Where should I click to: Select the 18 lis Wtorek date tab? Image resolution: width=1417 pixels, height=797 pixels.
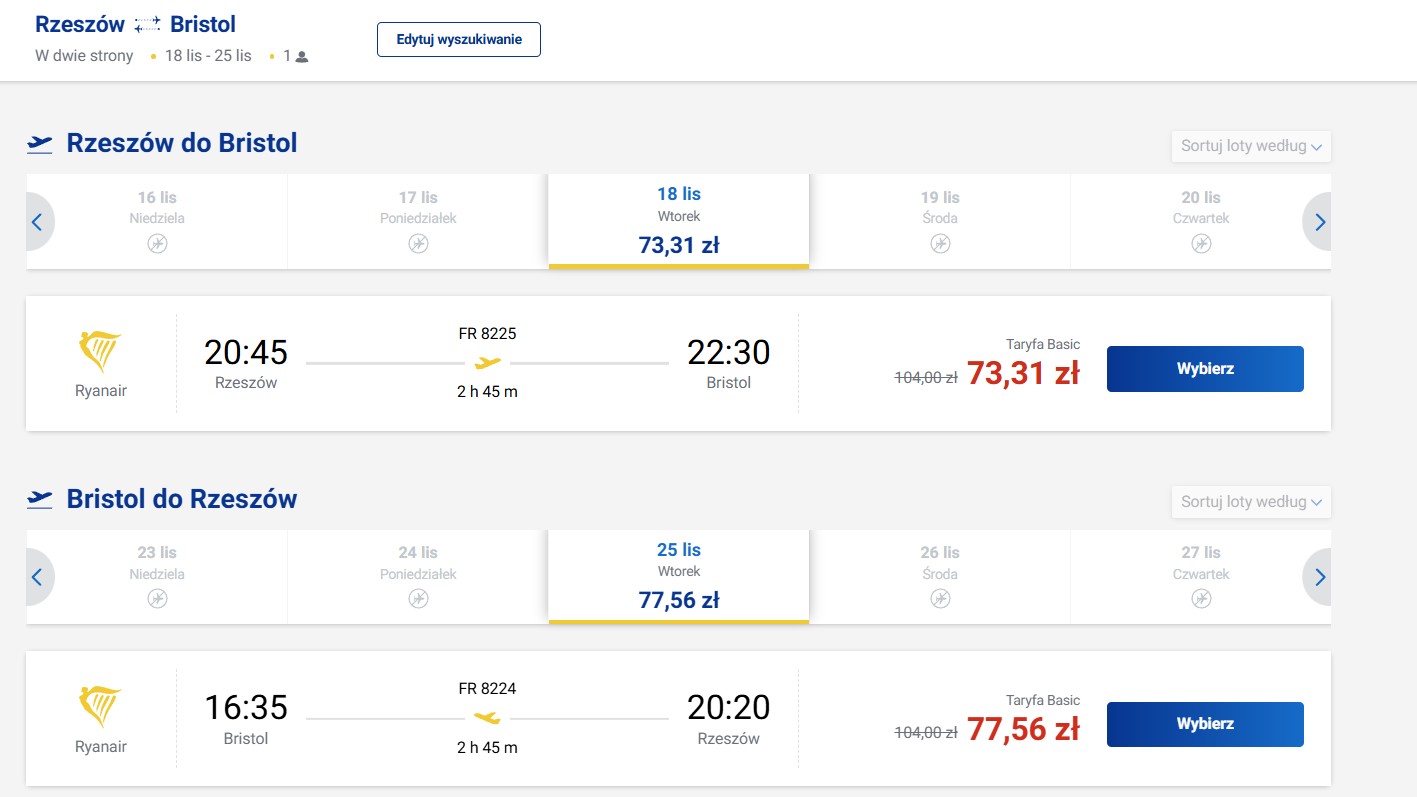click(x=678, y=221)
